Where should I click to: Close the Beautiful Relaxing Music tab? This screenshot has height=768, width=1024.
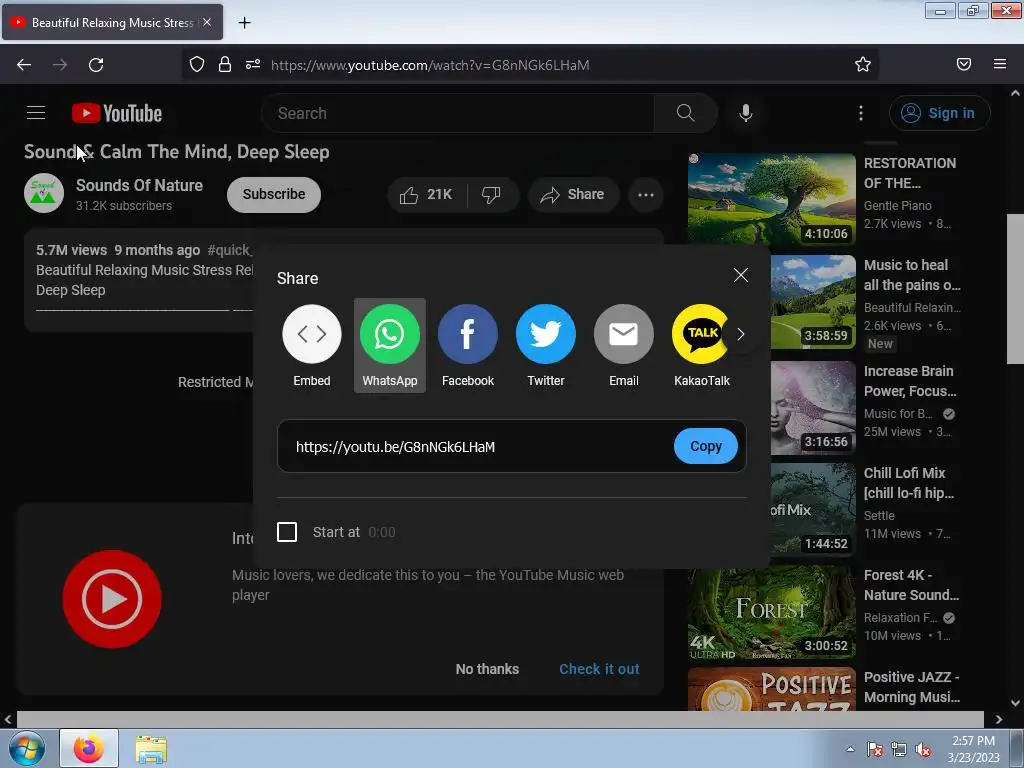pos(207,22)
